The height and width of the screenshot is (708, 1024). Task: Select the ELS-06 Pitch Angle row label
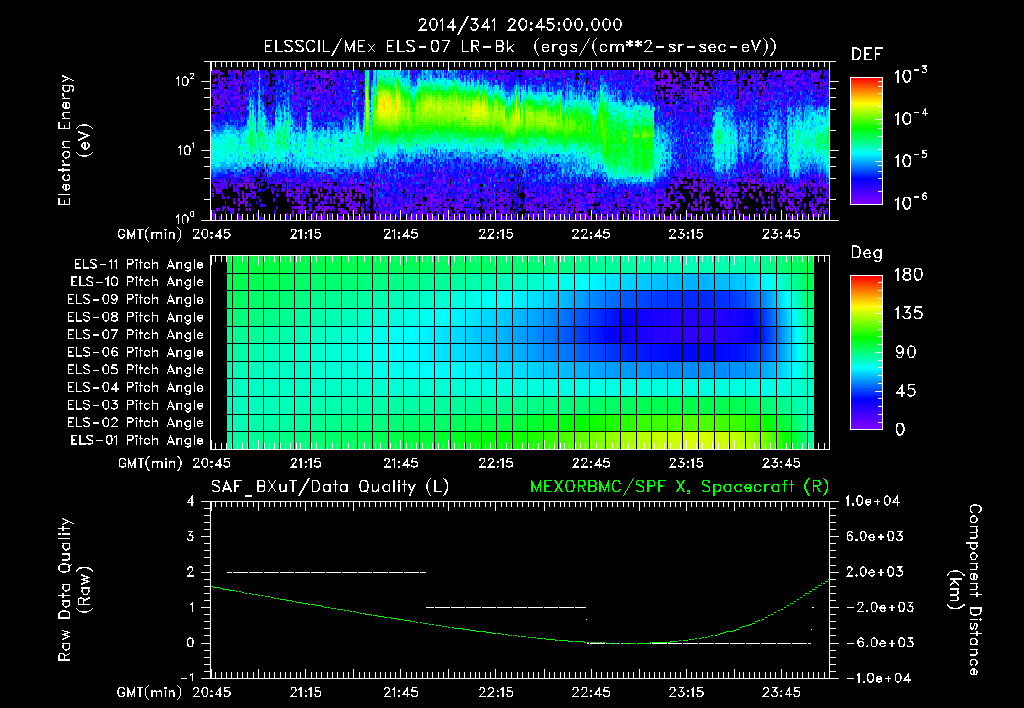[x=136, y=353]
